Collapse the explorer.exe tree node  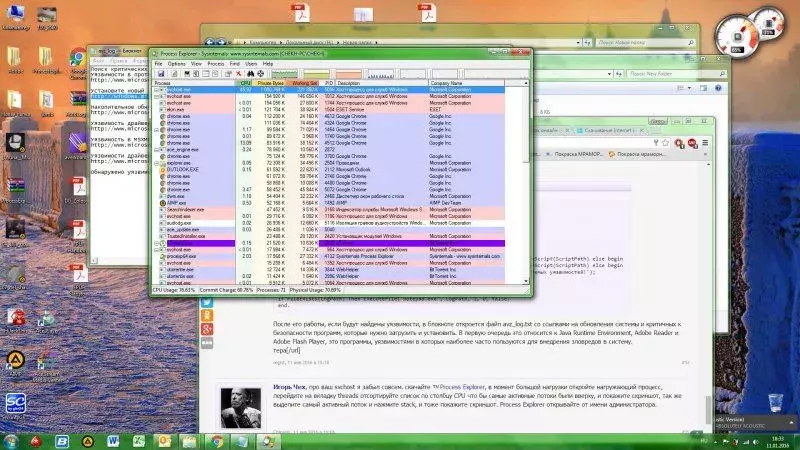click(x=157, y=163)
